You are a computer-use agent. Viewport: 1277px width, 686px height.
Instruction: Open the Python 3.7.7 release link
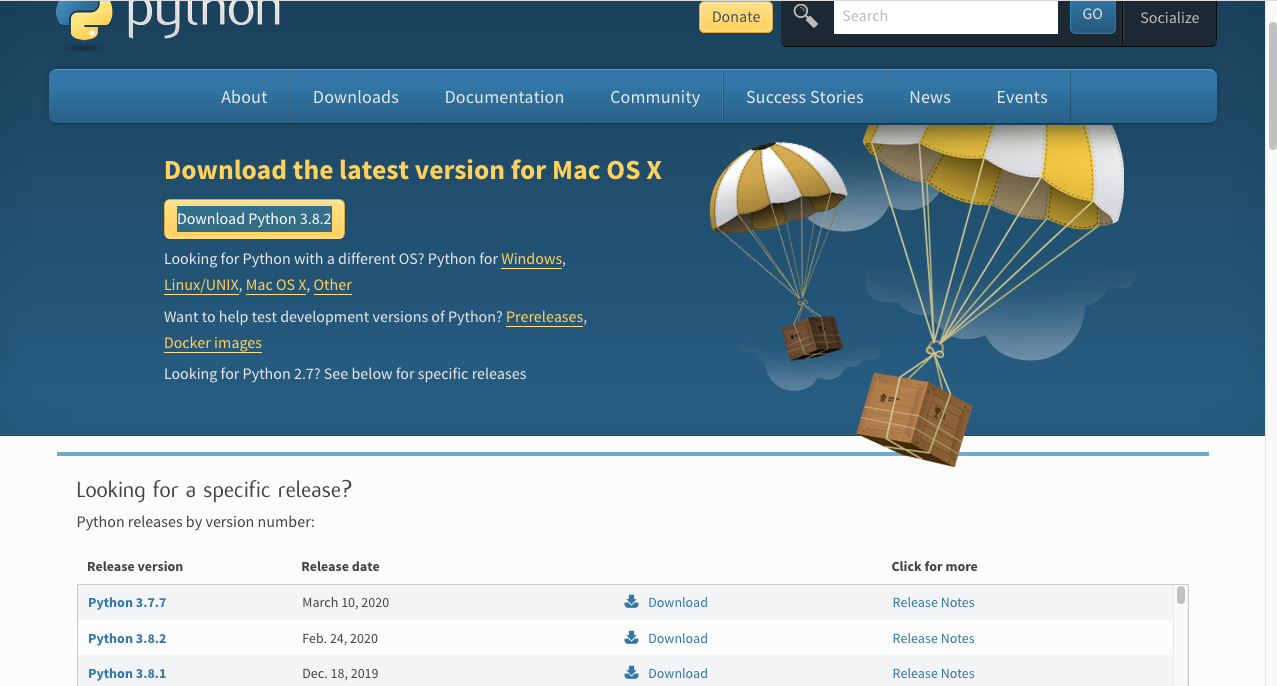point(127,602)
